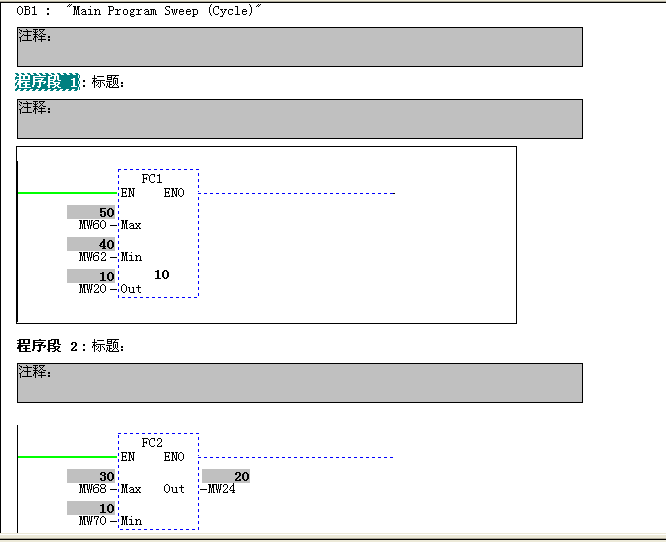
Task: Select the ENO output pin of FC2
Action: tap(174, 457)
